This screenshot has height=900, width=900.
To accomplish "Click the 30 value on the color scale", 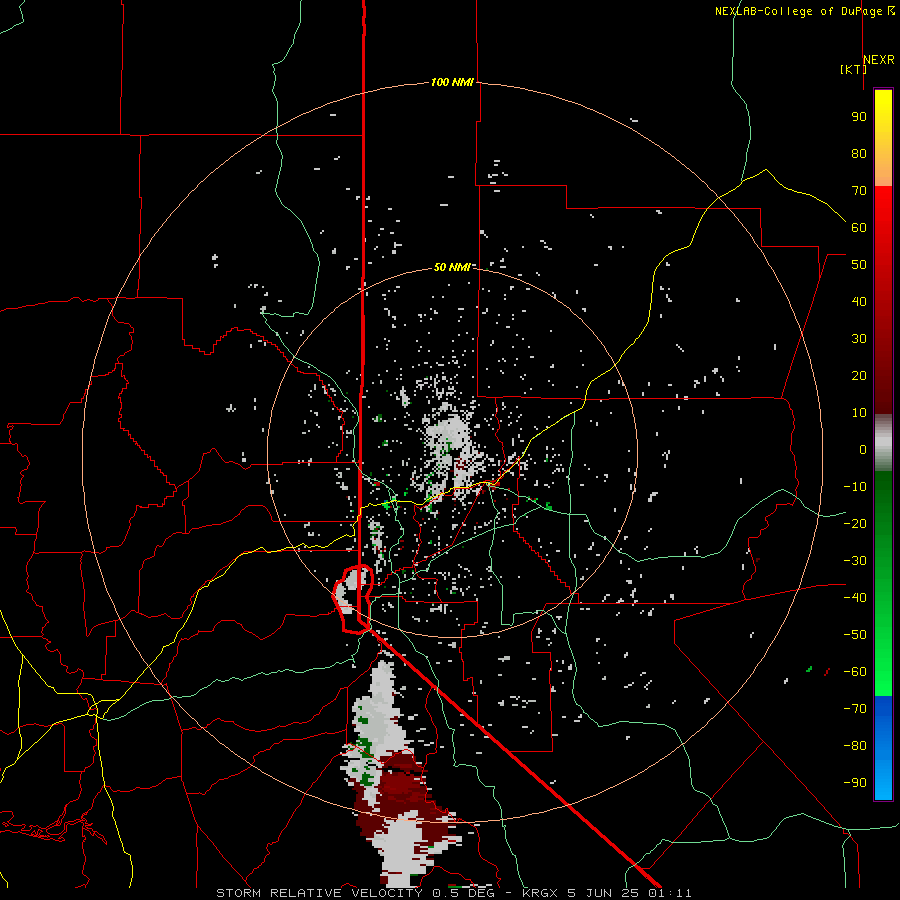I will point(859,339).
